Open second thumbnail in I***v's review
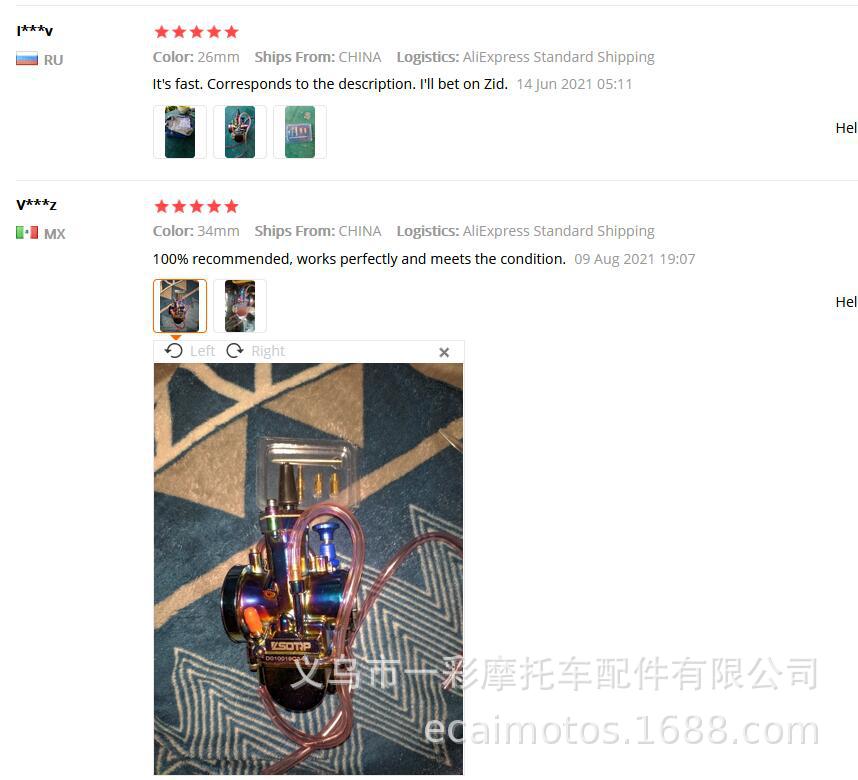The width and height of the screenshot is (858, 780). [240, 132]
